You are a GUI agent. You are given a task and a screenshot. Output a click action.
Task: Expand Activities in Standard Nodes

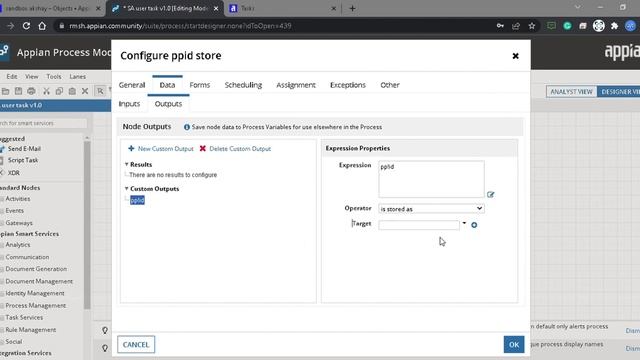click(18, 199)
